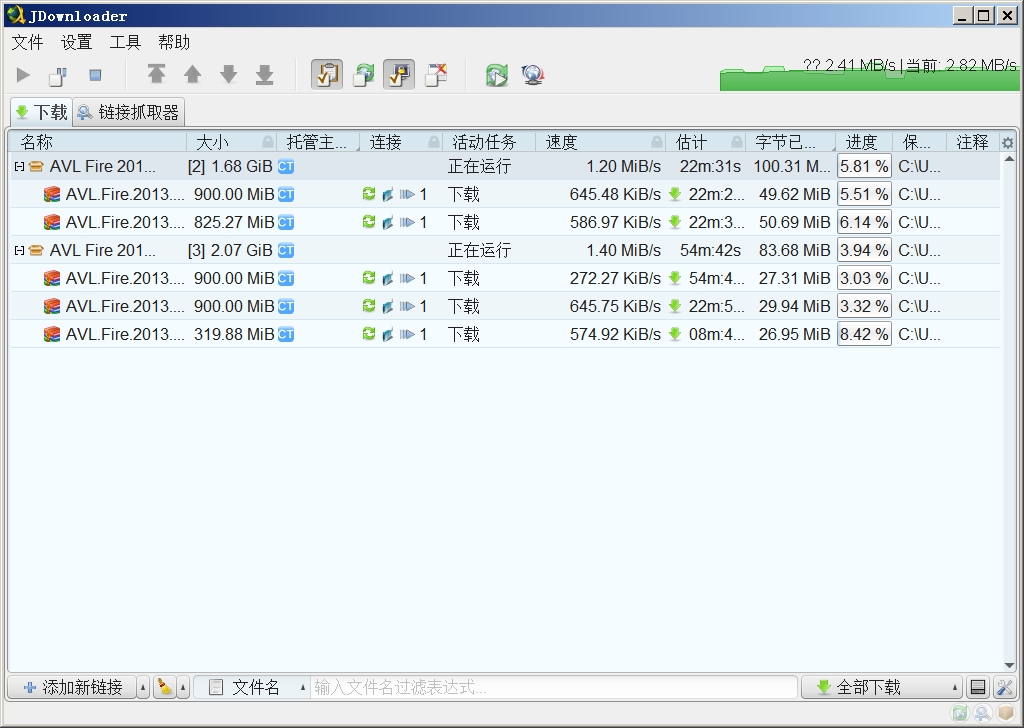
Task: Click the connection arrow icon in 319.88 MiB row
Action: (x=407, y=334)
